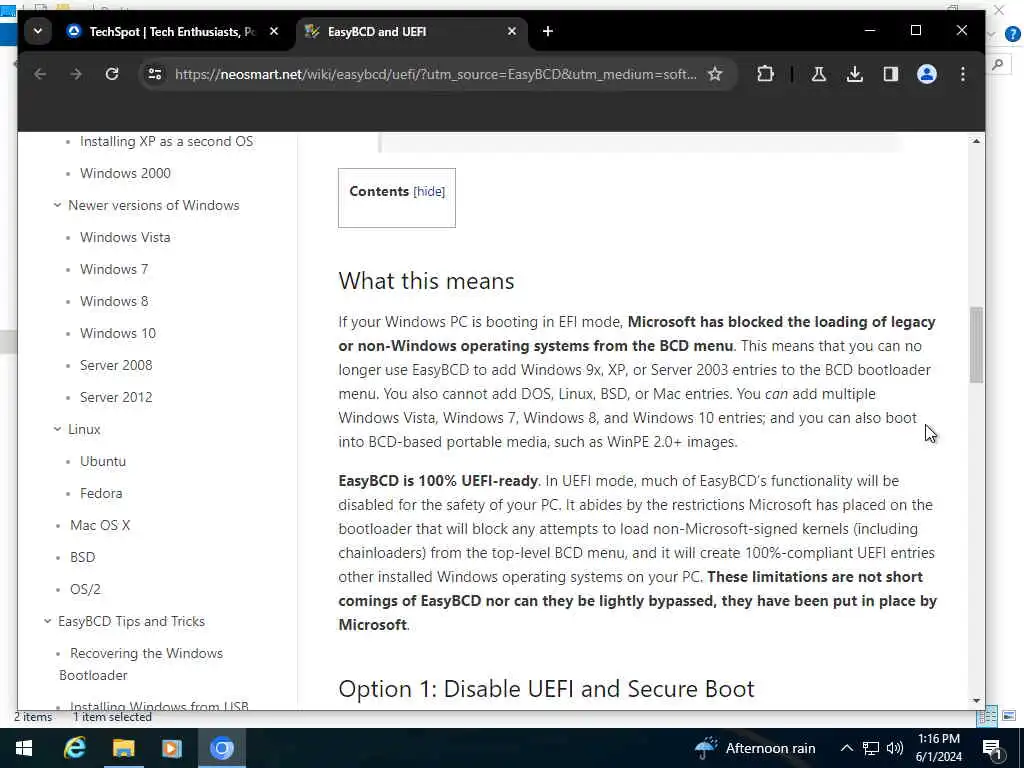Viewport: 1024px width, 768px height.
Task: Open the clock showing 1:16 PM
Action: (x=938, y=748)
